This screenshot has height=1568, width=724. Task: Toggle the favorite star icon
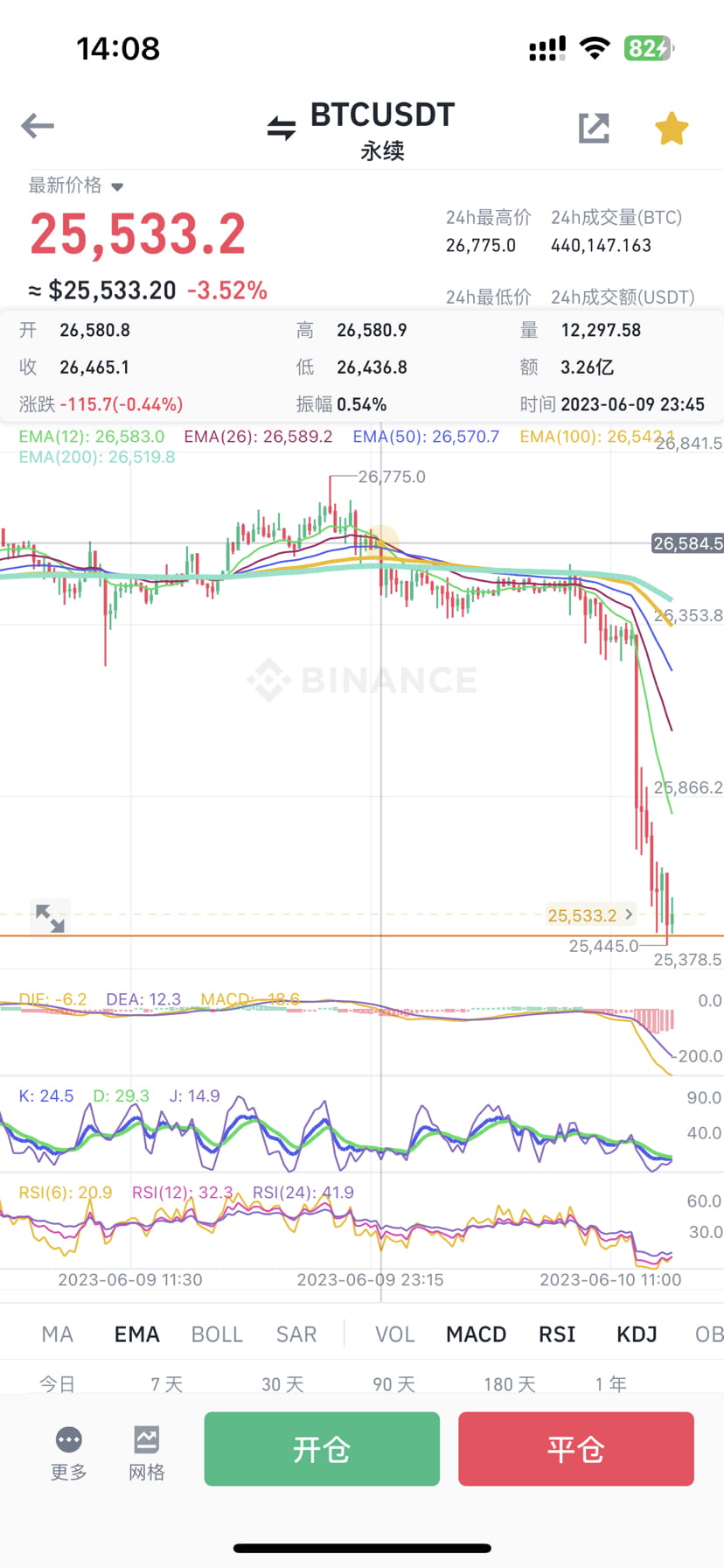[672, 128]
